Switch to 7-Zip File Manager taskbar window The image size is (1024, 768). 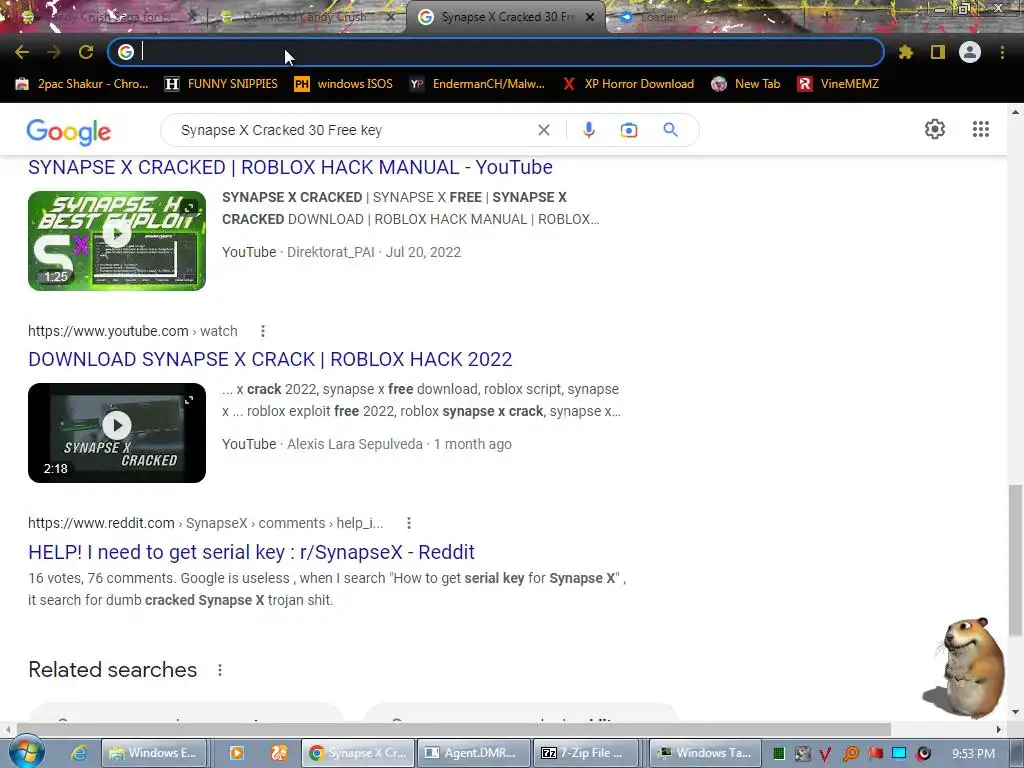[x=584, y=753]
